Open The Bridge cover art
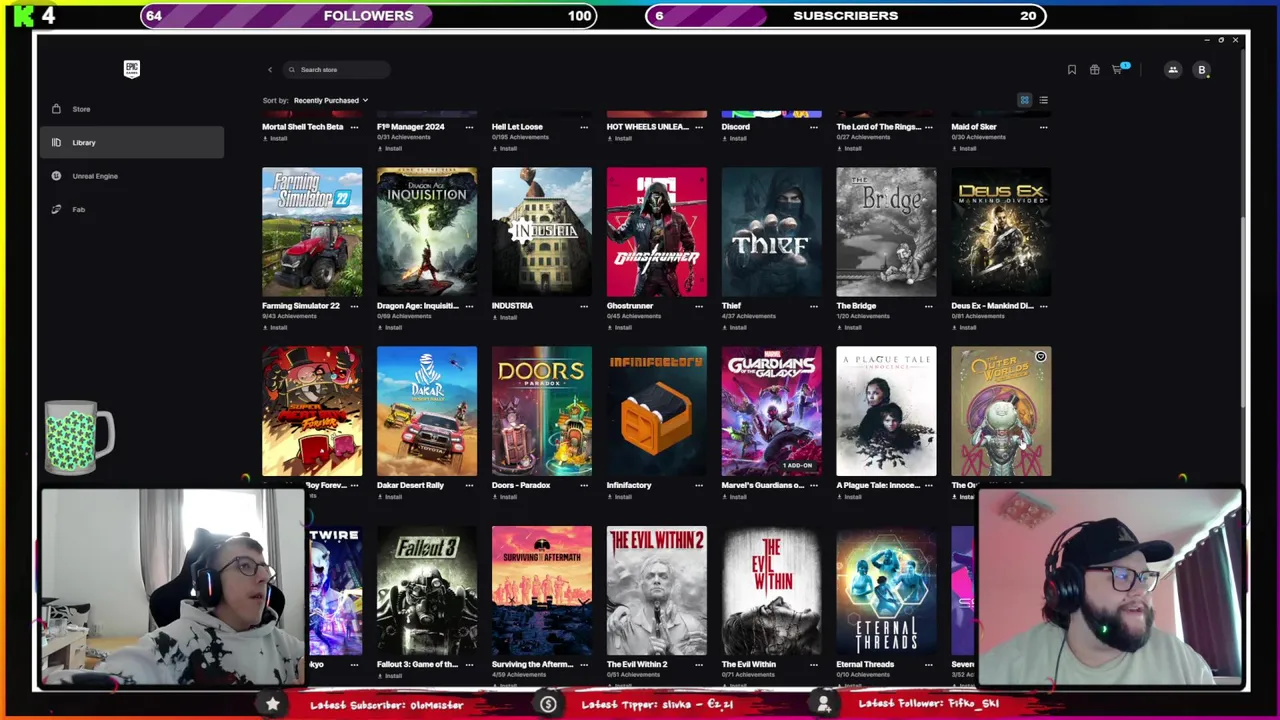The width and height of the screenshot is (1280, 720). coord(887,232)
